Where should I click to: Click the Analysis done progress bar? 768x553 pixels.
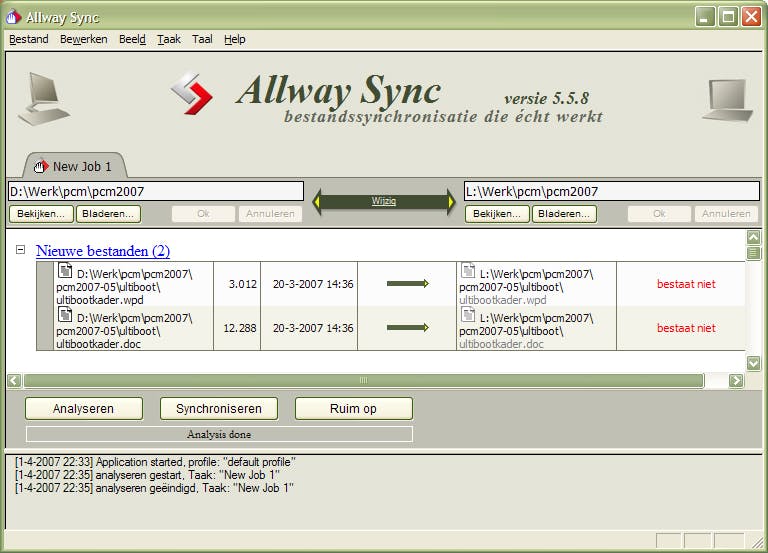219,434
